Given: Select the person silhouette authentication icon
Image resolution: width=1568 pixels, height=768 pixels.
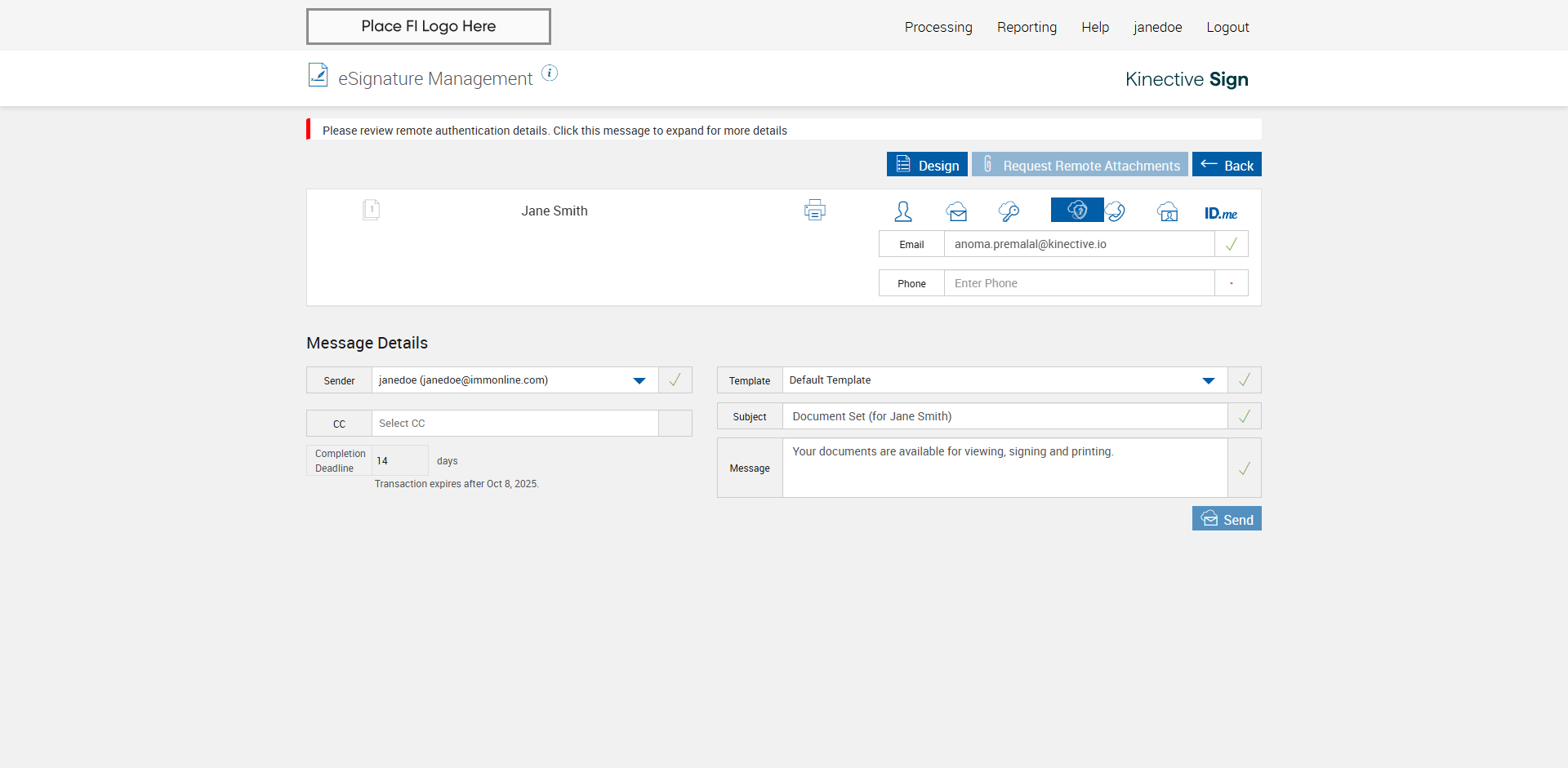Looking at the screenshot, I should (903, 211).
